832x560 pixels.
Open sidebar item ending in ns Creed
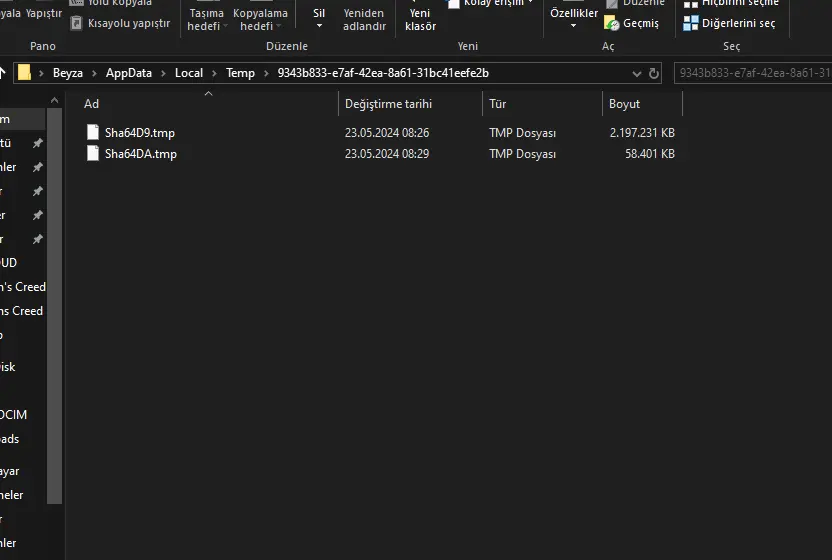point(21,311)
